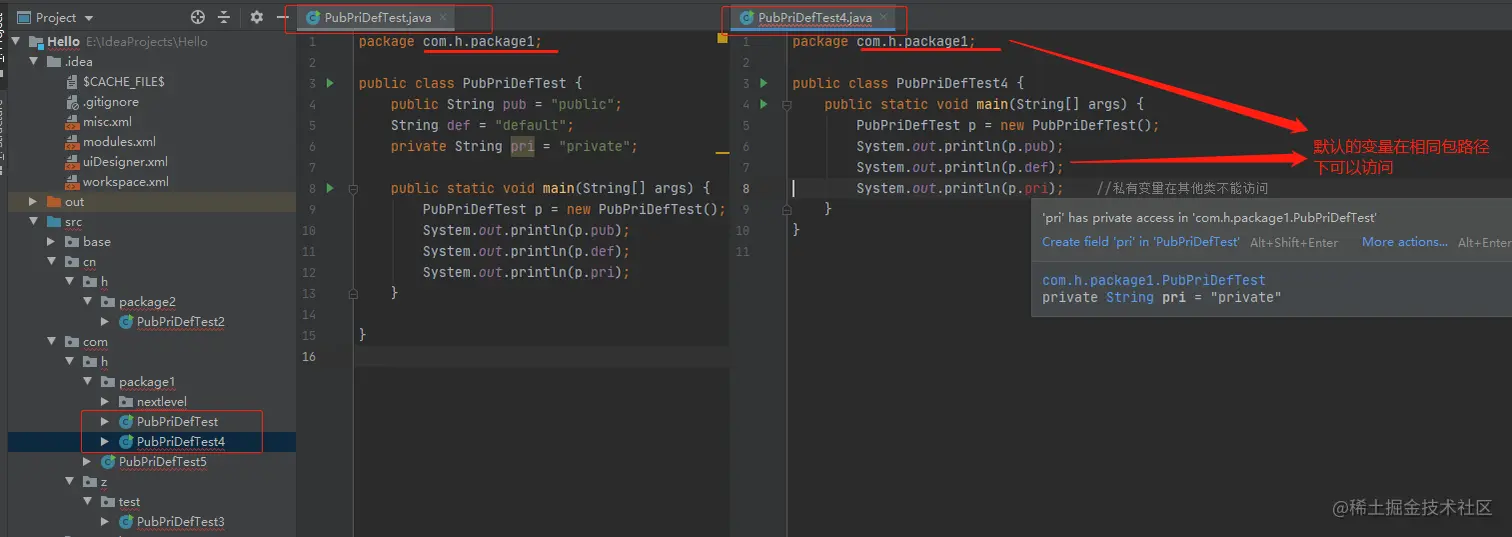Image resolution: width=1512 pixels, height=537 pixels.
Task: Run class PubPriDefTest via line 3 gutter arrow
Action: pos(330,83)
